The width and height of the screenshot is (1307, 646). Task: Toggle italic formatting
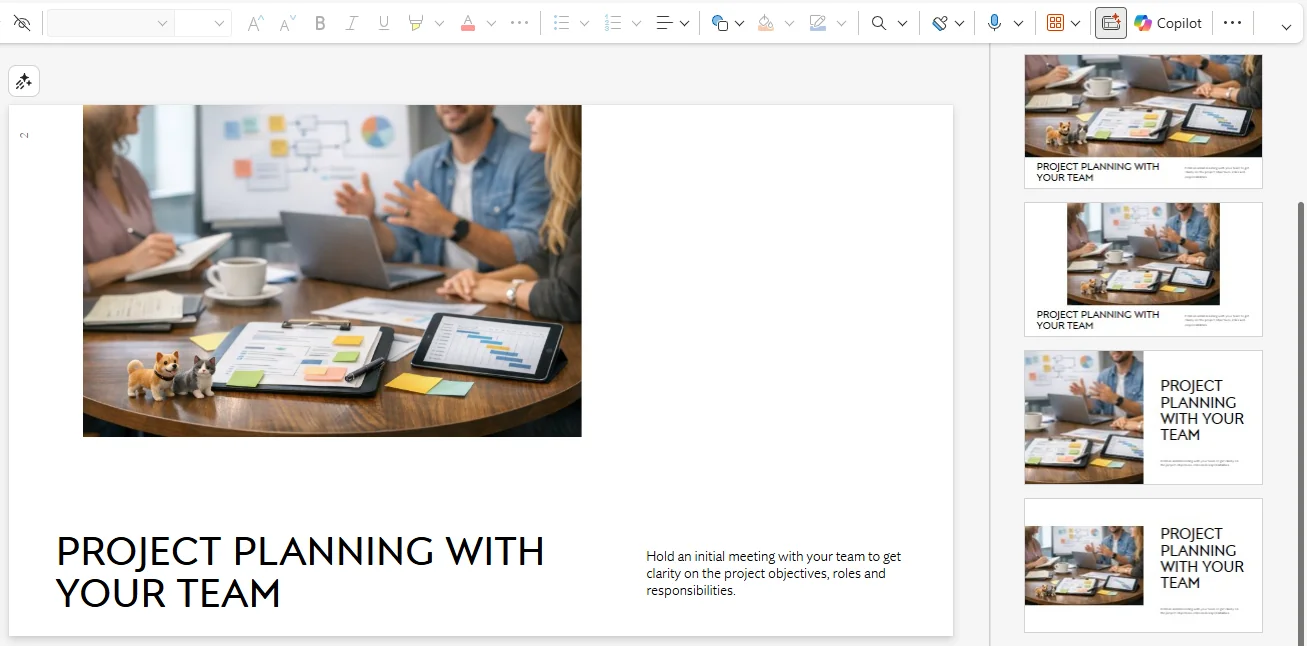pyautogui.click(x=352, y=23)
